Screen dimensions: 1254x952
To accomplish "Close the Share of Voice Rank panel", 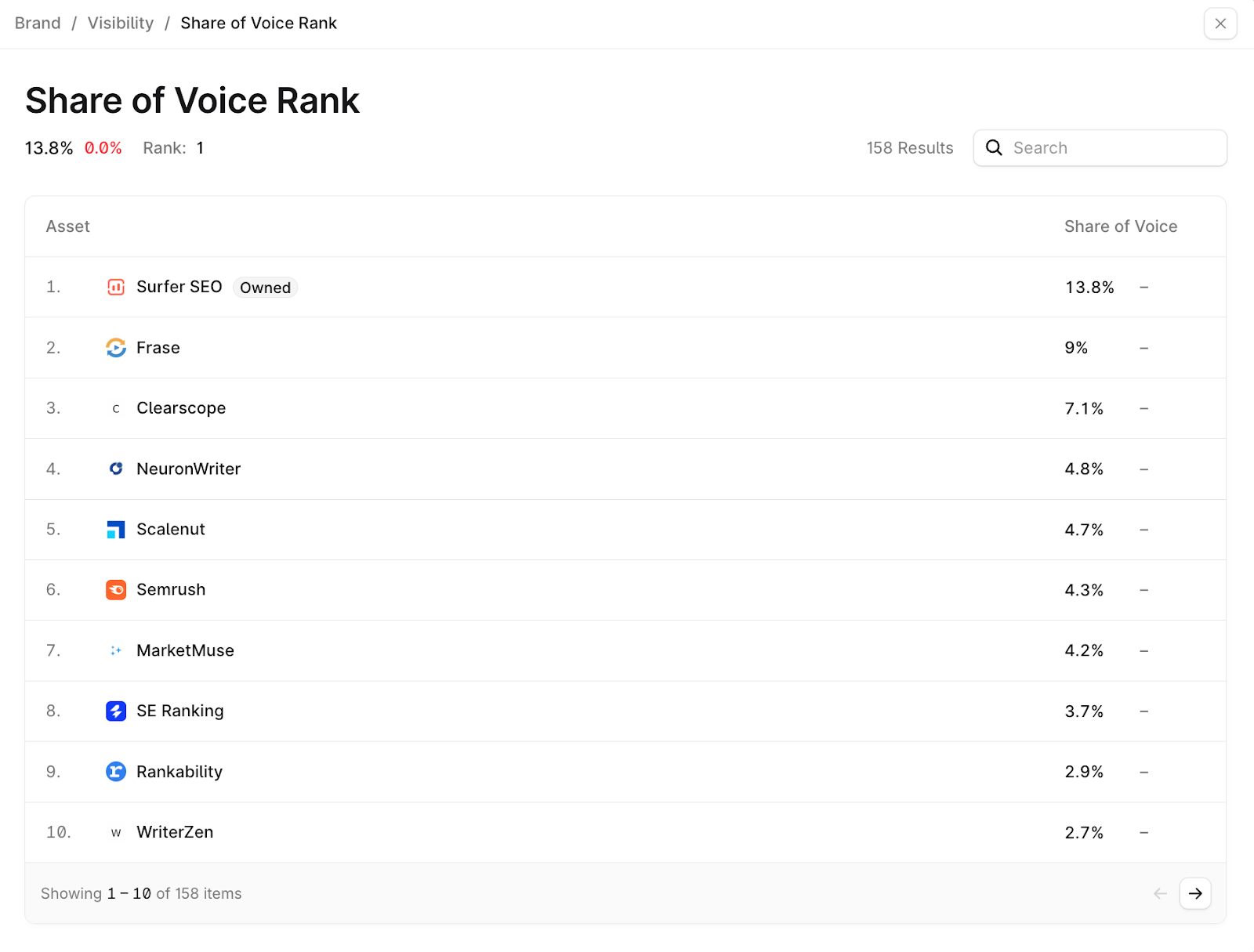I will 1220,24.
